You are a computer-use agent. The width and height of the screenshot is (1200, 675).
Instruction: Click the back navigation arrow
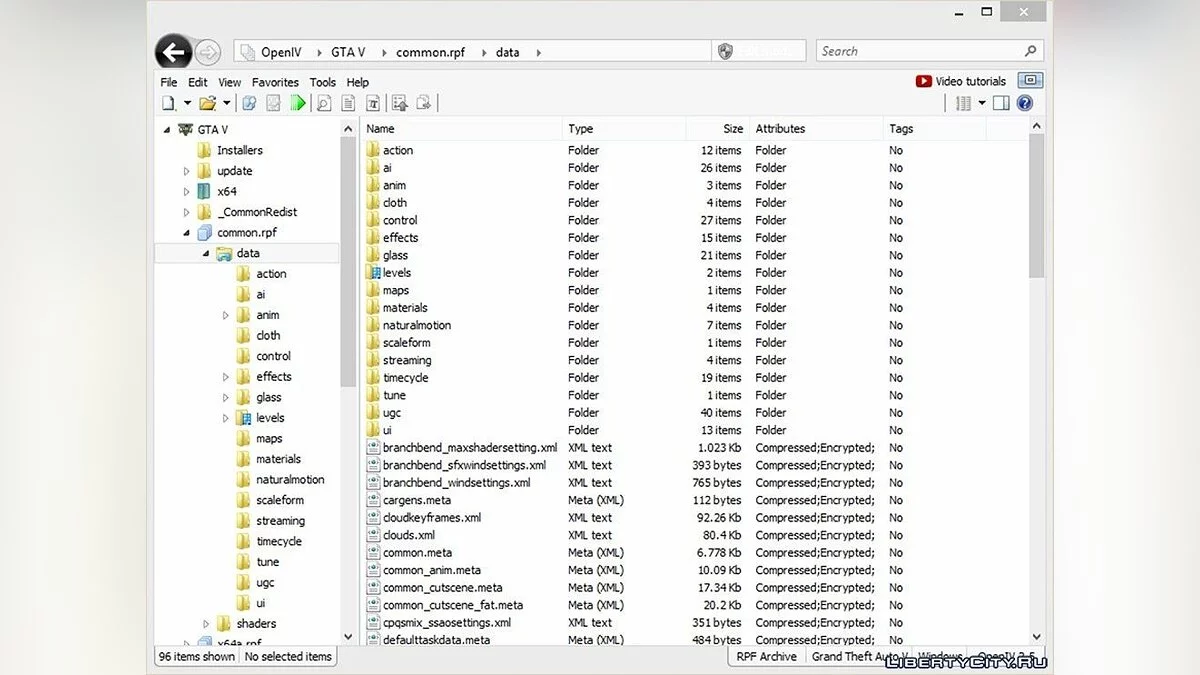(174, 52)
